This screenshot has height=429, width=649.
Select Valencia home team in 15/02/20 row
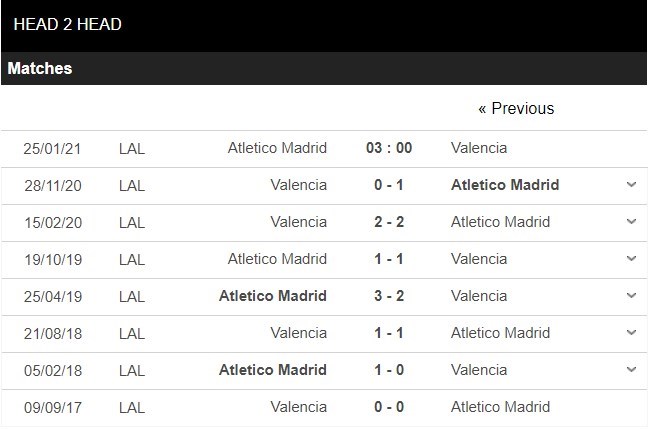(x=298, y=222)
